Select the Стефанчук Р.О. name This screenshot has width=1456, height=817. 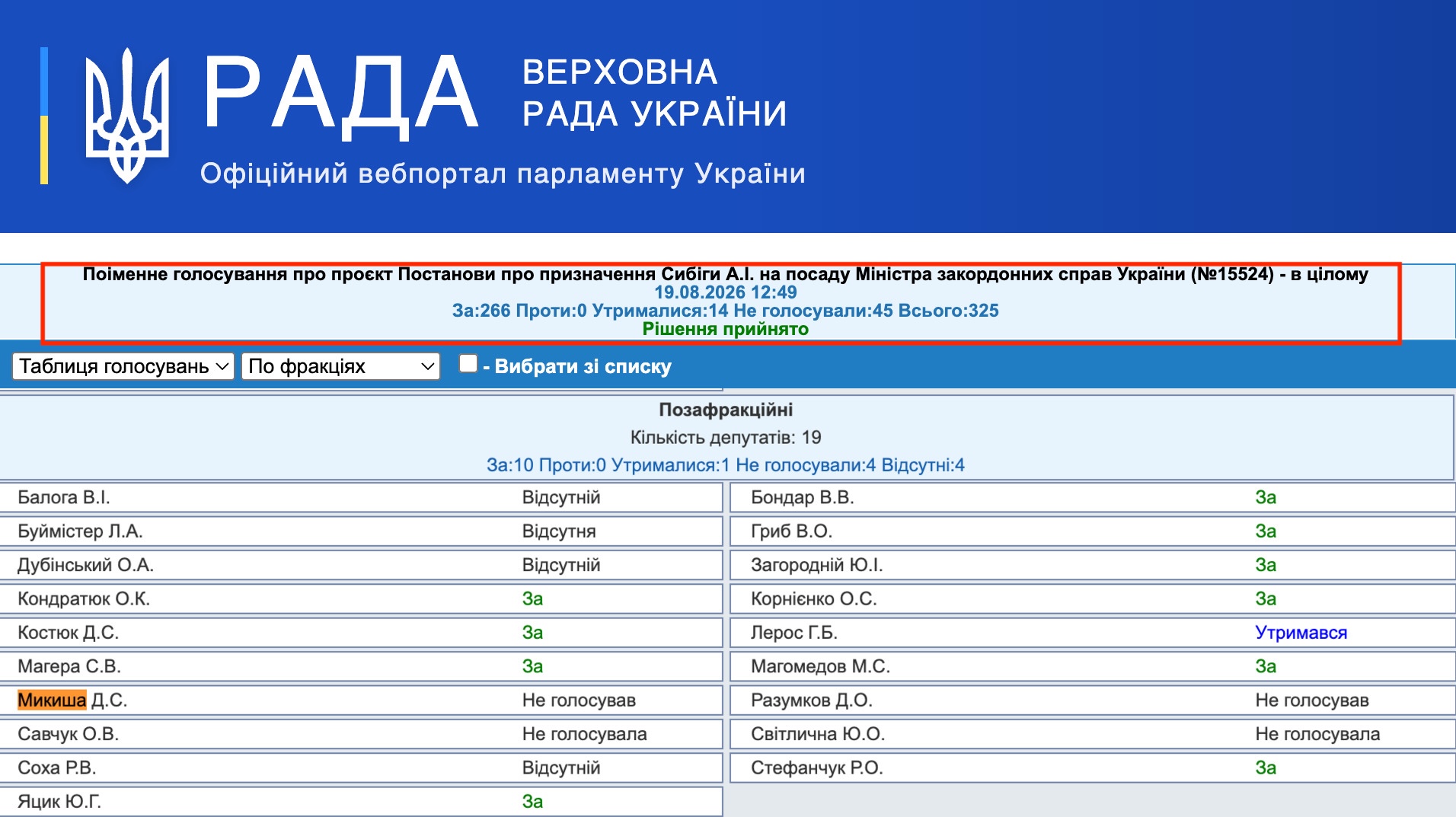pyautogui.click(x=817, y=768)
